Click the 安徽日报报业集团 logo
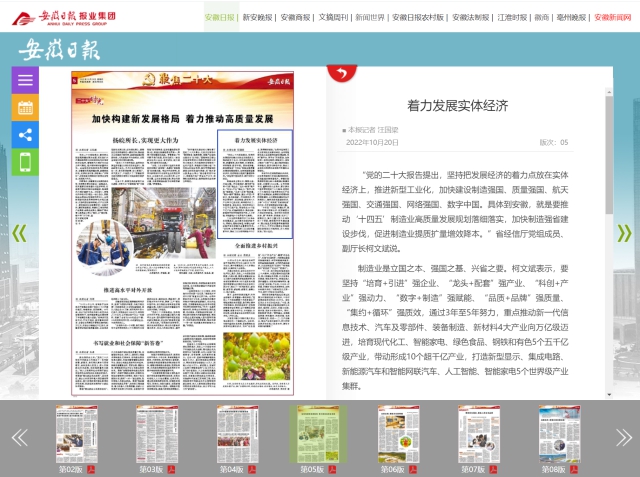 (65, 17)
